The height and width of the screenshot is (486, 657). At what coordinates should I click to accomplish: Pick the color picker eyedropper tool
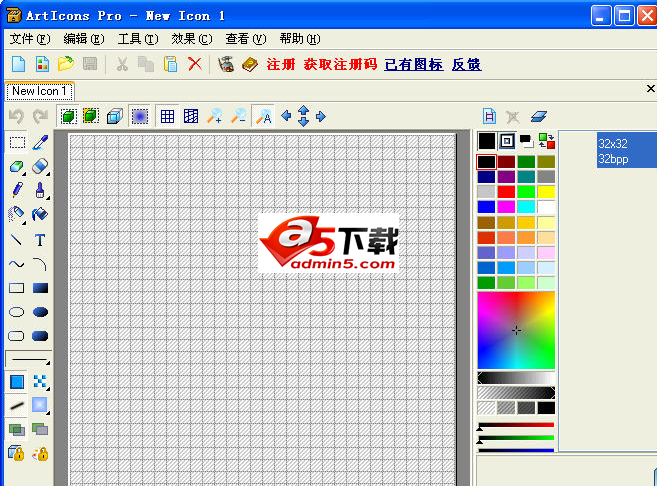(40, 142)
